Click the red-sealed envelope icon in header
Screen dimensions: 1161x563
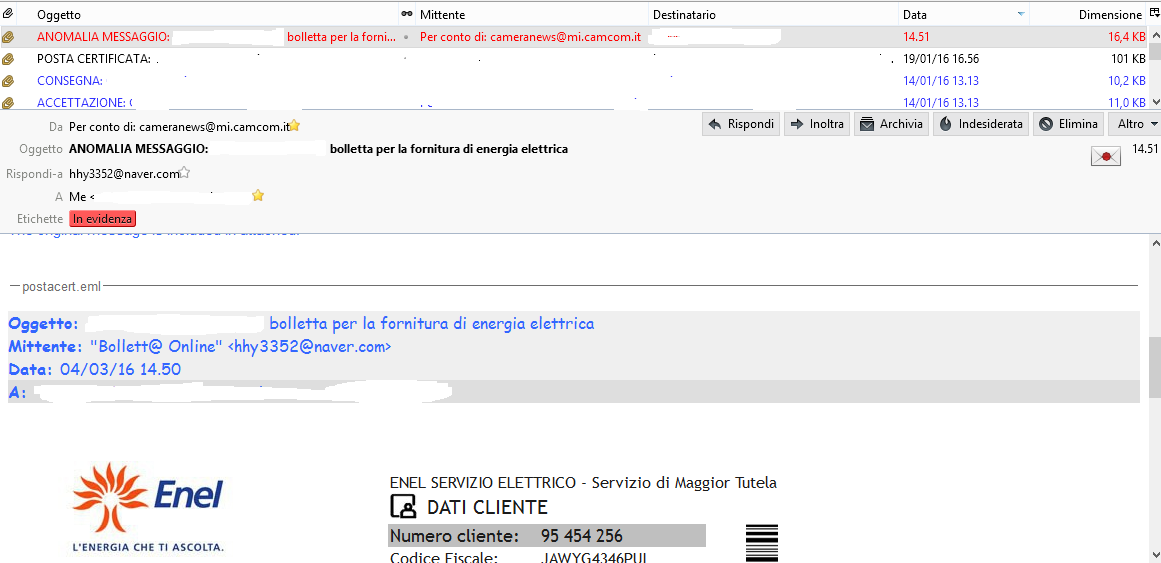coord(1105,156)
